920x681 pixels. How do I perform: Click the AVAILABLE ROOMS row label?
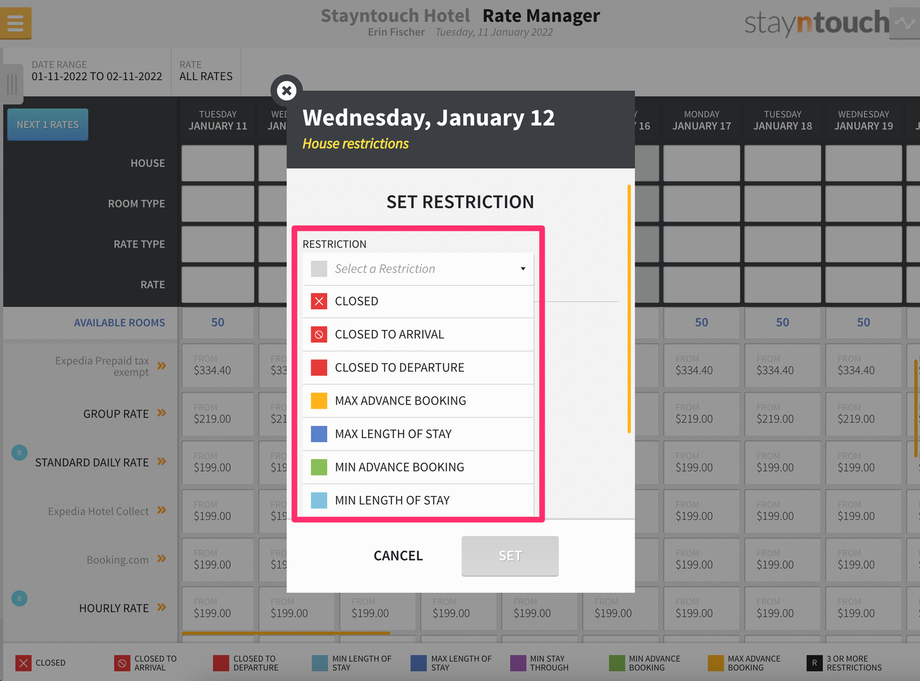pos(119,323)
